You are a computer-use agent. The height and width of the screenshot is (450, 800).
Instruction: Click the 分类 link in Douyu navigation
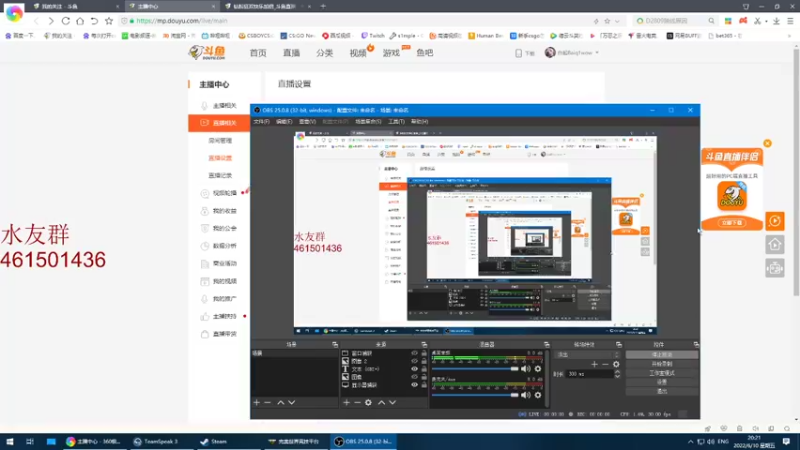pyautogui.click(x=324, y=53)
